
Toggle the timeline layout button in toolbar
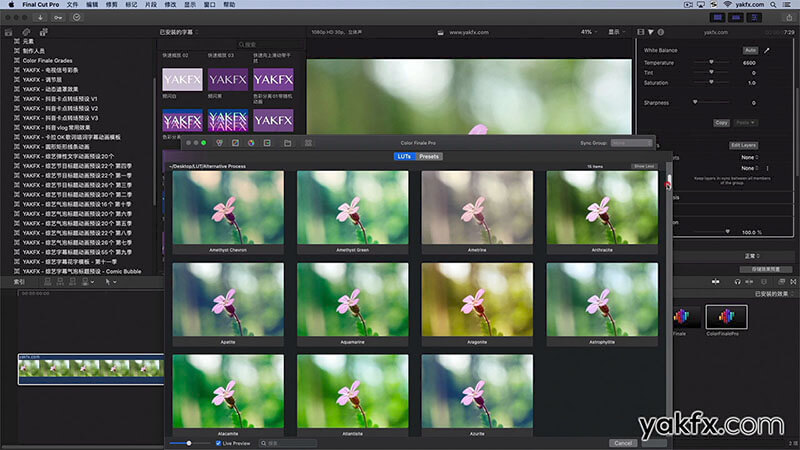736,17
